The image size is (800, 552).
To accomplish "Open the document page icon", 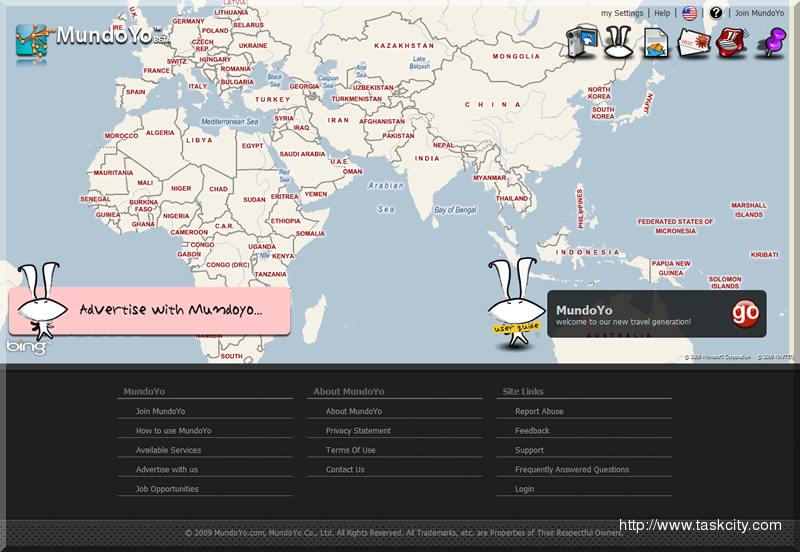I will (x=656, y=42).
